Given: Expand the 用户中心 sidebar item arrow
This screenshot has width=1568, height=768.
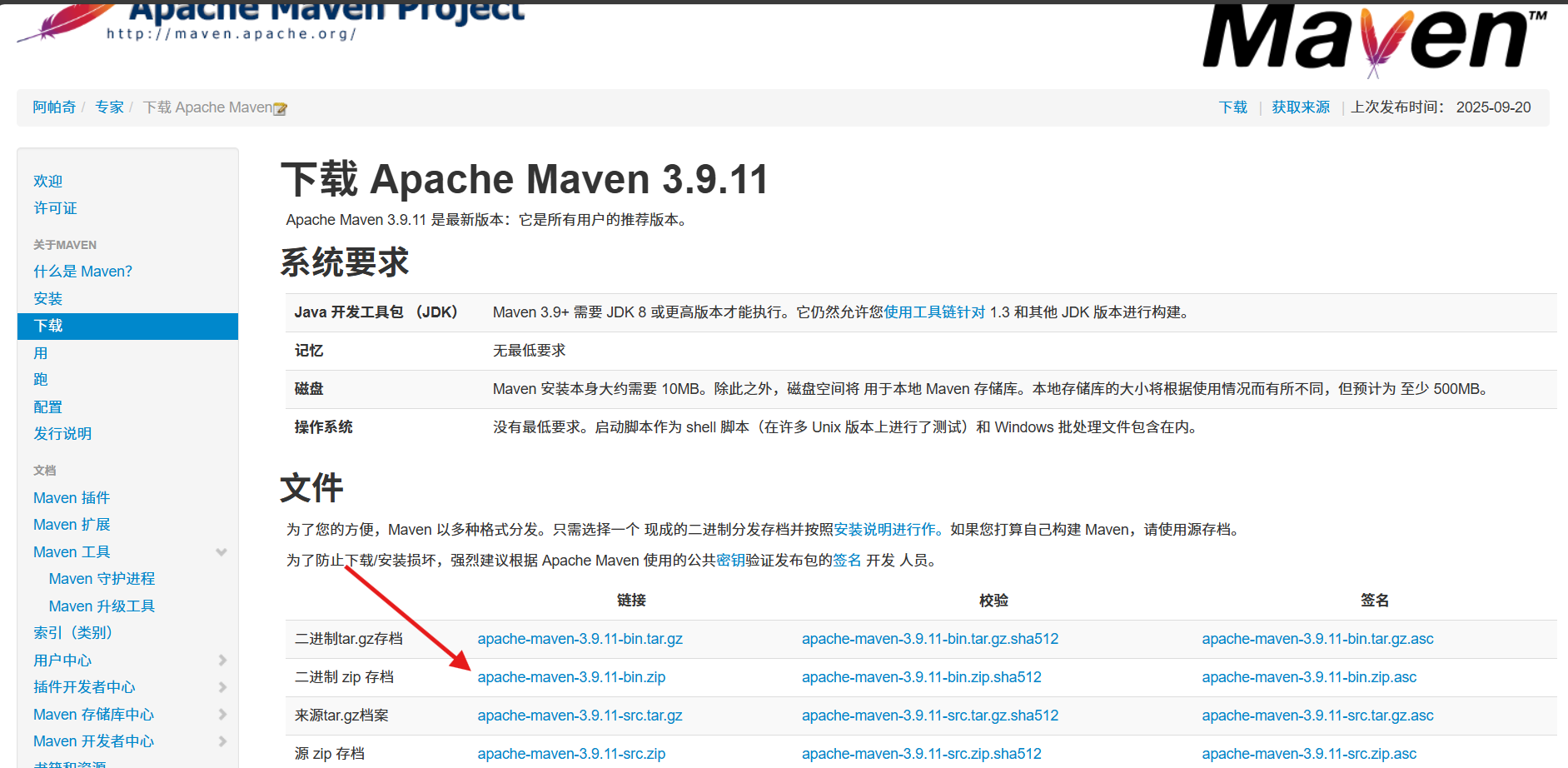Looking at the screenshot, I should tap(222, 661).
